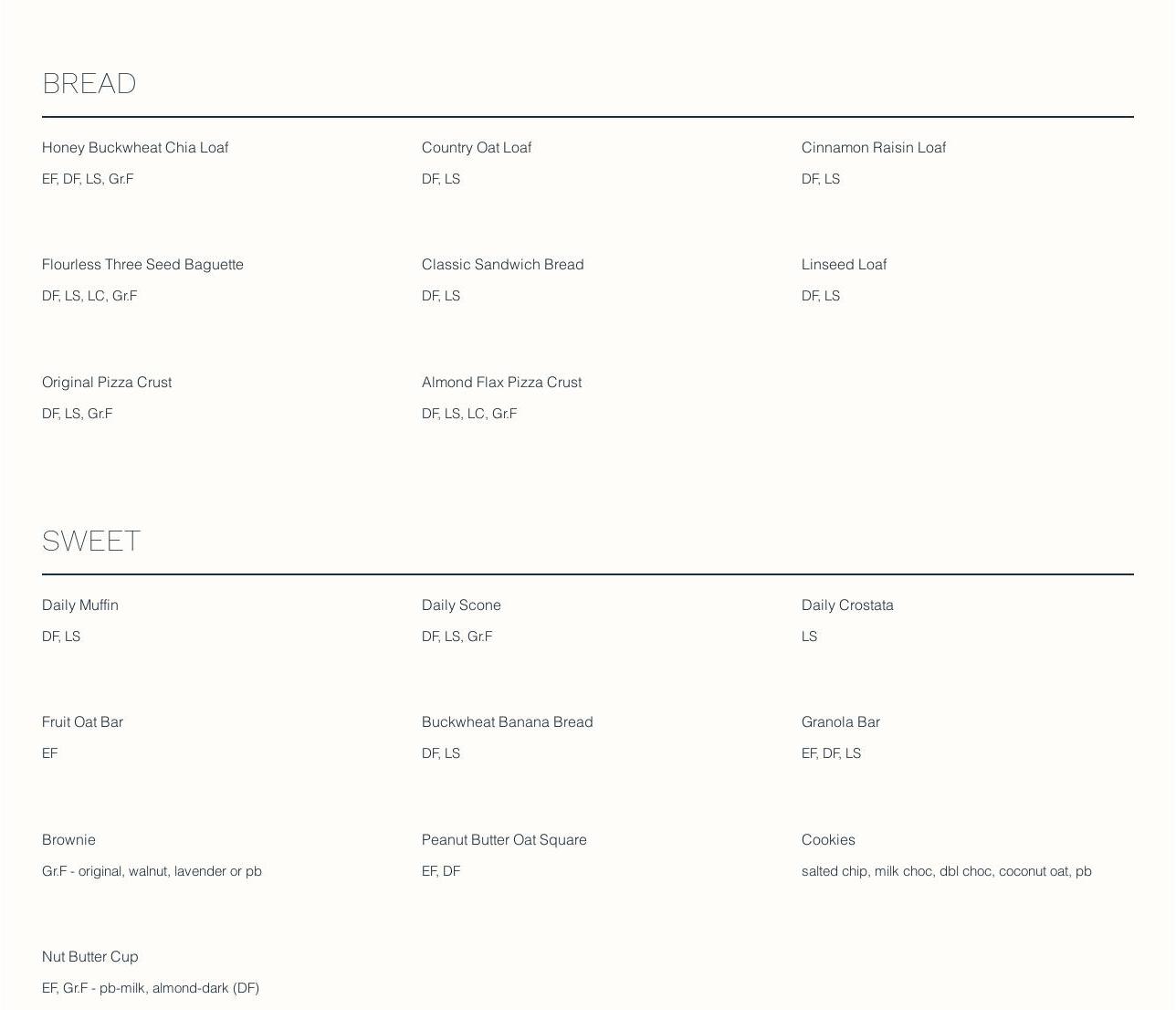The height and width of the screenshot is (1010, 1176).
Task: Click the Cookies flavor list text
Action: 947,871
